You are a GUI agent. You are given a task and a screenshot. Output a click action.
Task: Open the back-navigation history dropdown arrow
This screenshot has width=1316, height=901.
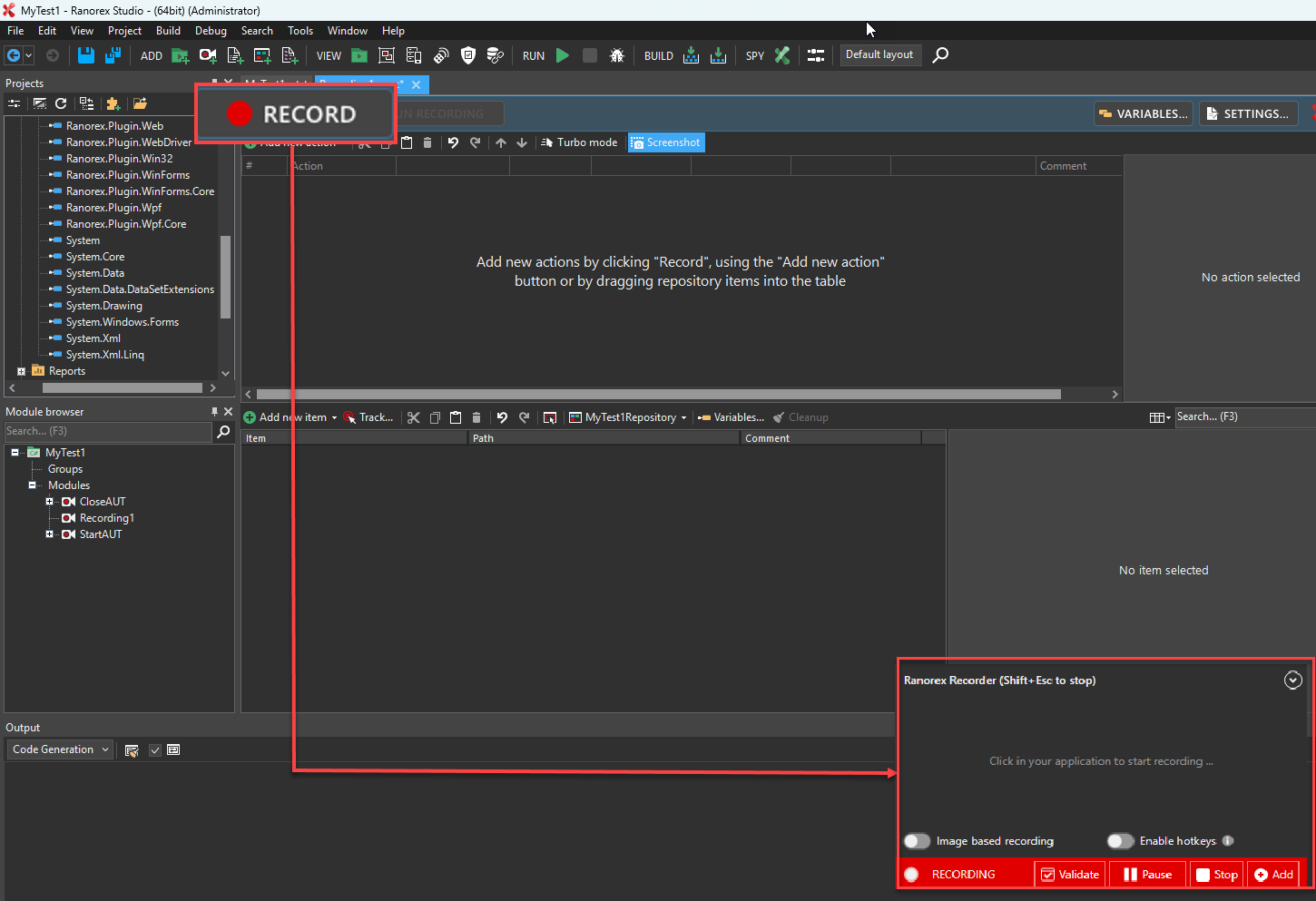(x=29, y=55)
